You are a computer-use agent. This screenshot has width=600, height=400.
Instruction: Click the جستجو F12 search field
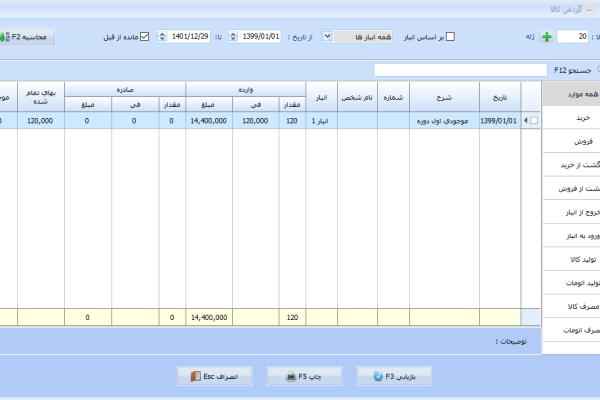(460, 70)
